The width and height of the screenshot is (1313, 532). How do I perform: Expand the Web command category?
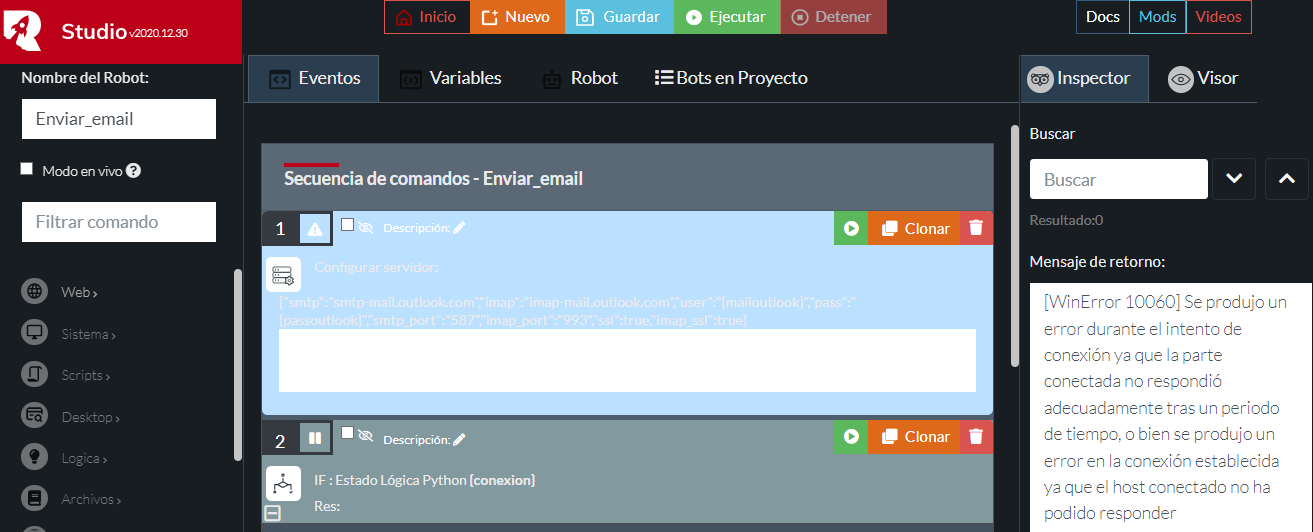pos(78,292)
